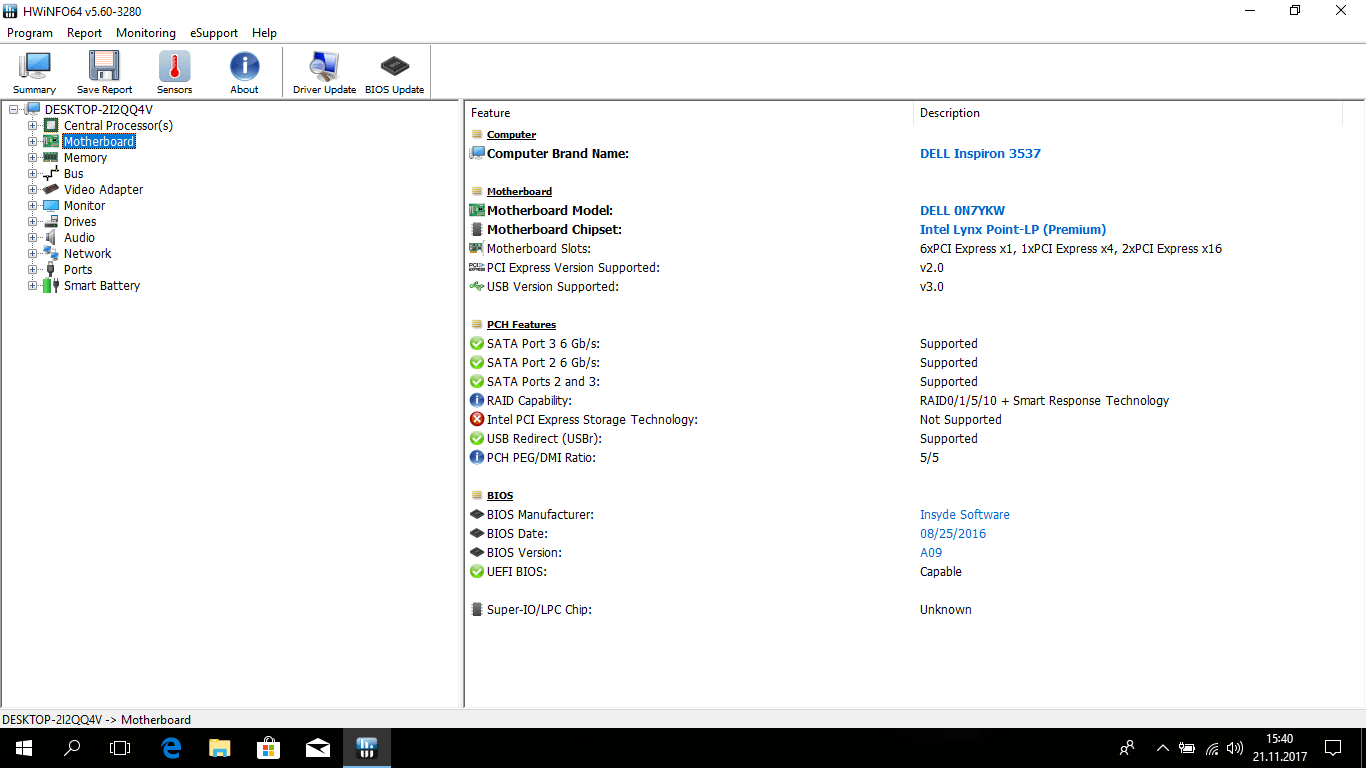Click the Audio speaker icon in tree

(x=51, y=237)
